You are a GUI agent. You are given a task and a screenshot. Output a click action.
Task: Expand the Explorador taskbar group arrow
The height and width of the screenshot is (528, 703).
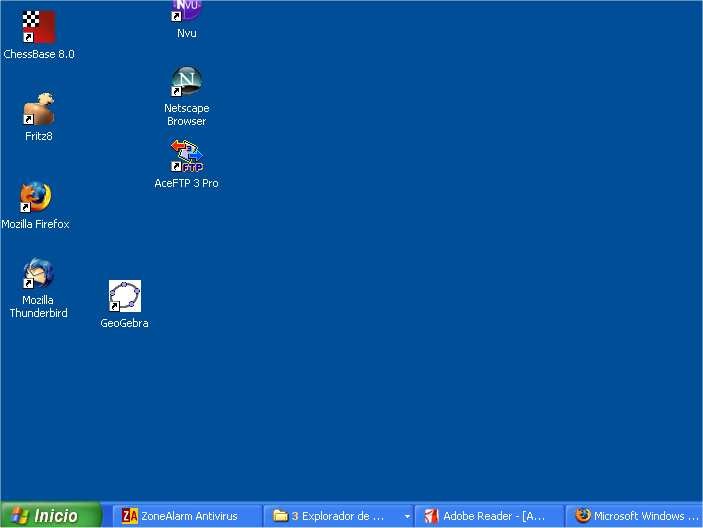coord(407,516)
